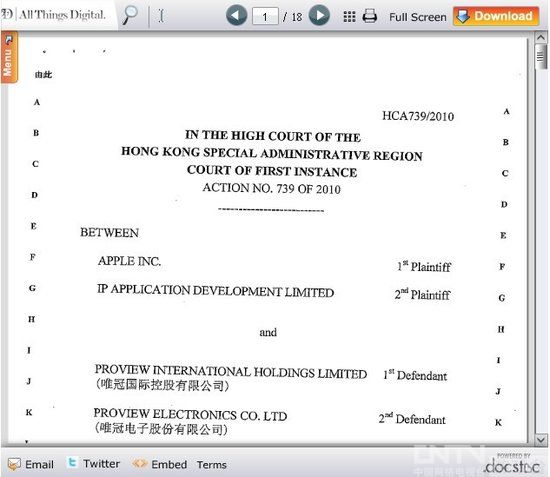This screenshot has height=477, width=550.
Task: Click '1st Defendant' label
Action: (x=415, y=375)
